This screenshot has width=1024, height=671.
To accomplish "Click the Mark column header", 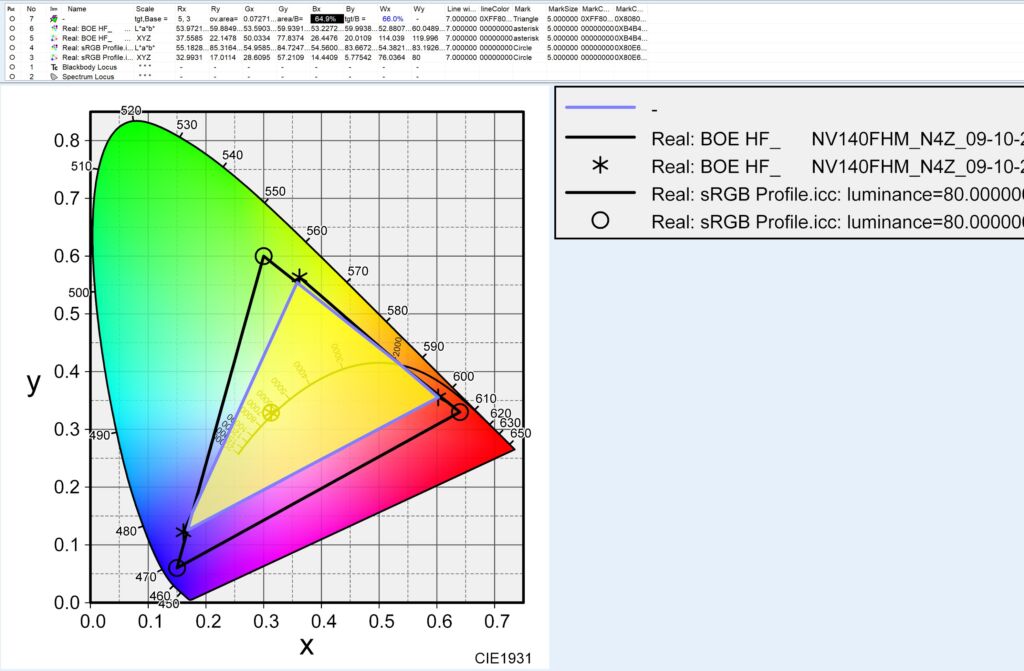I will tap(522, 9).
